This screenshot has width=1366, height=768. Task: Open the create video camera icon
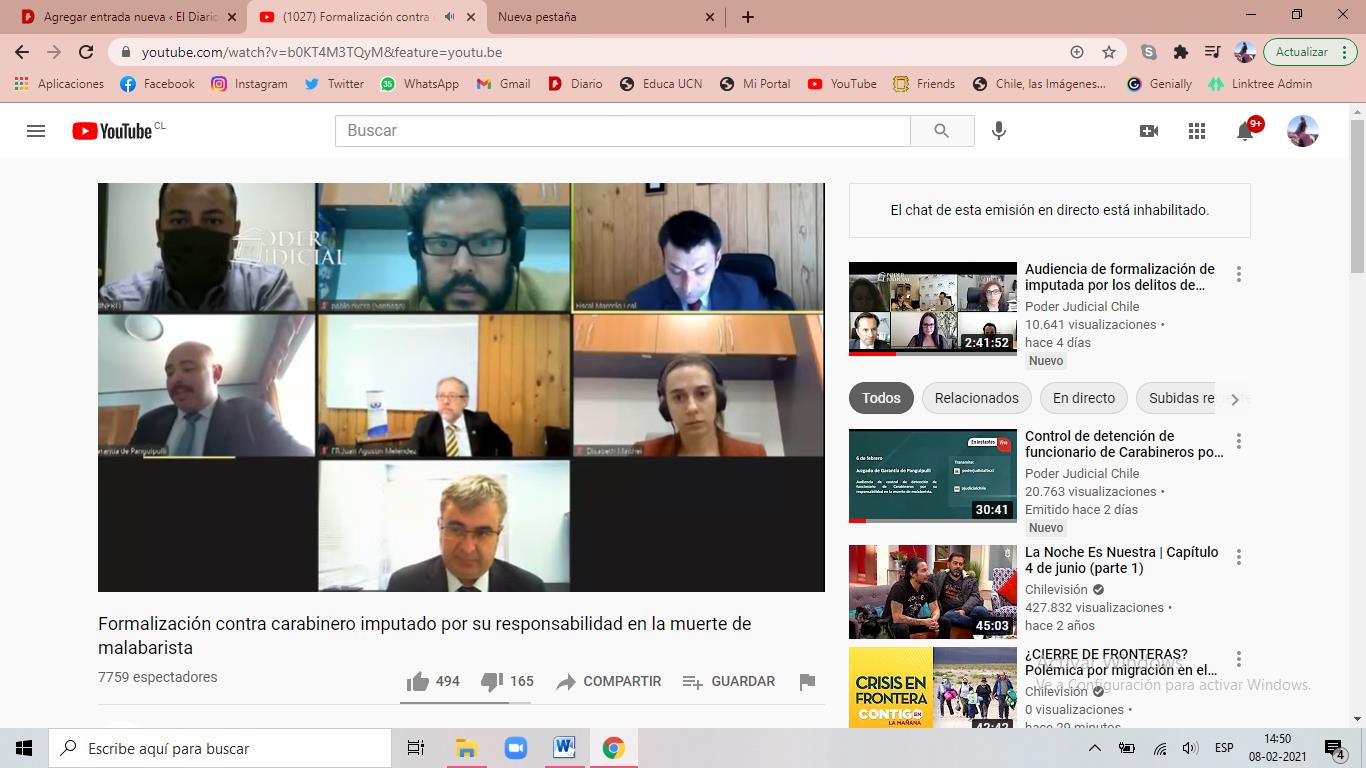tap(1149, 131)
